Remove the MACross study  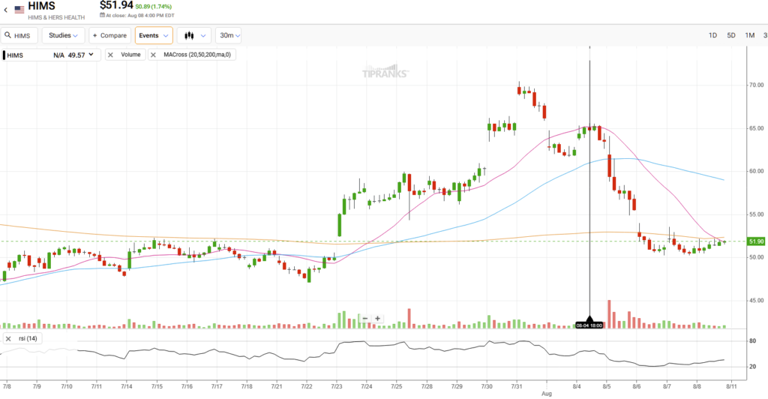[153, 55]
